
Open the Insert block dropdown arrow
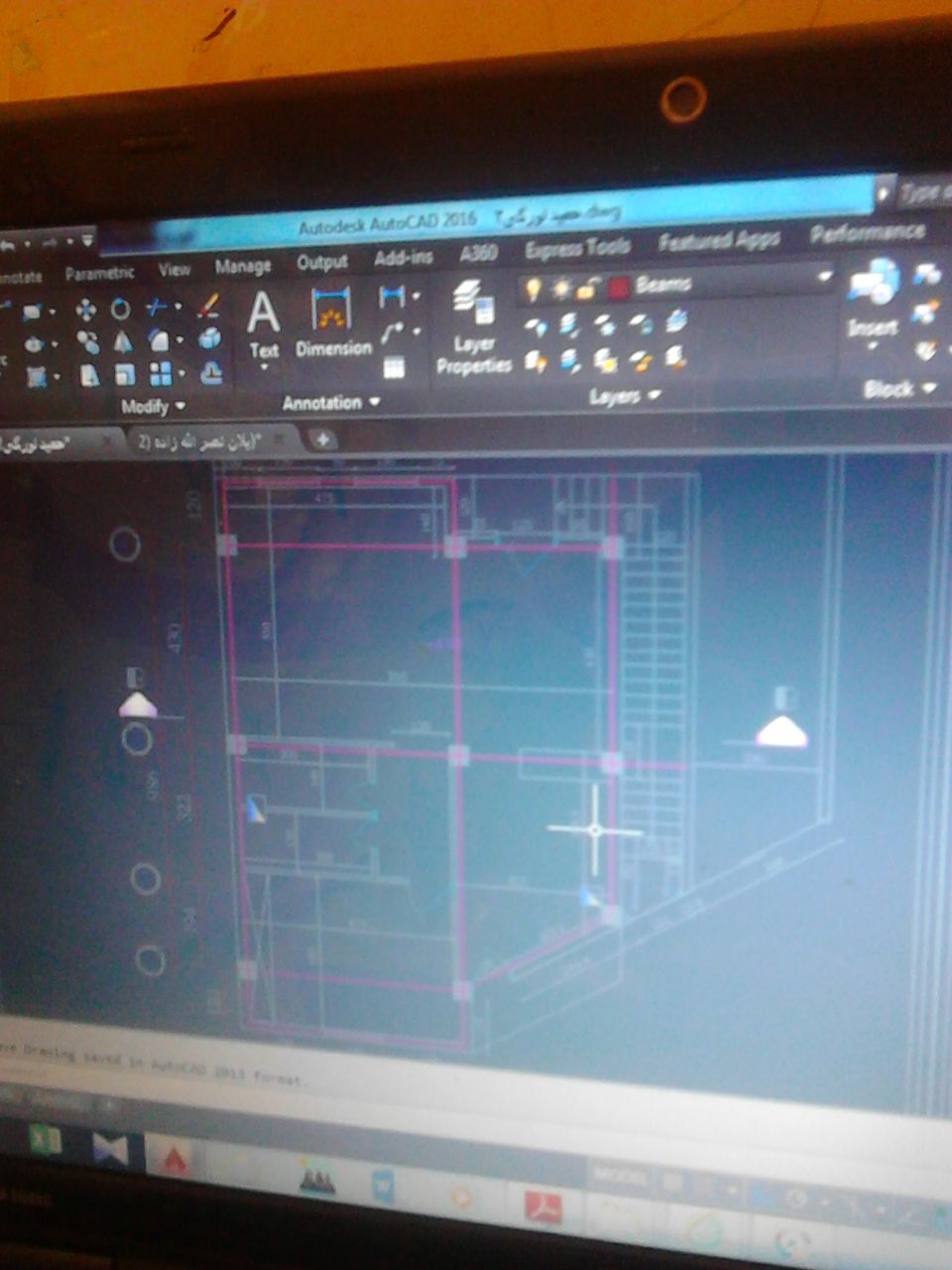point(873,346)
